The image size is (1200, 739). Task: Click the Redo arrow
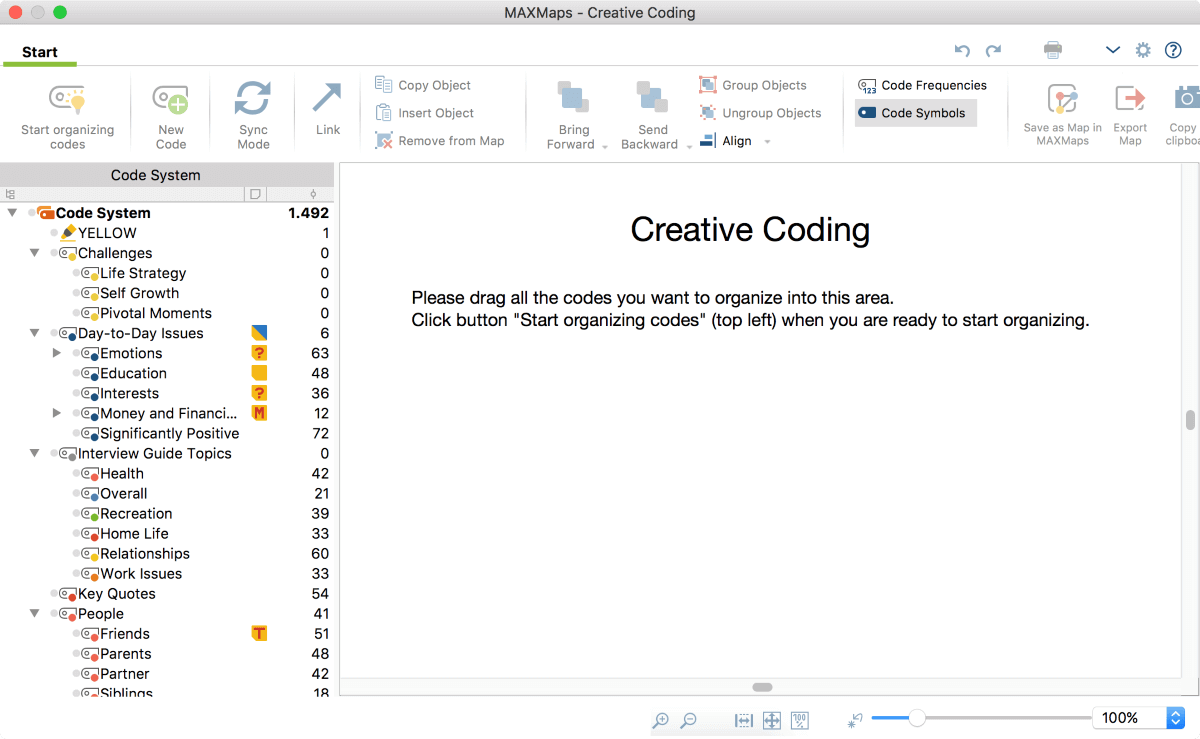click(x=993, y=50)
